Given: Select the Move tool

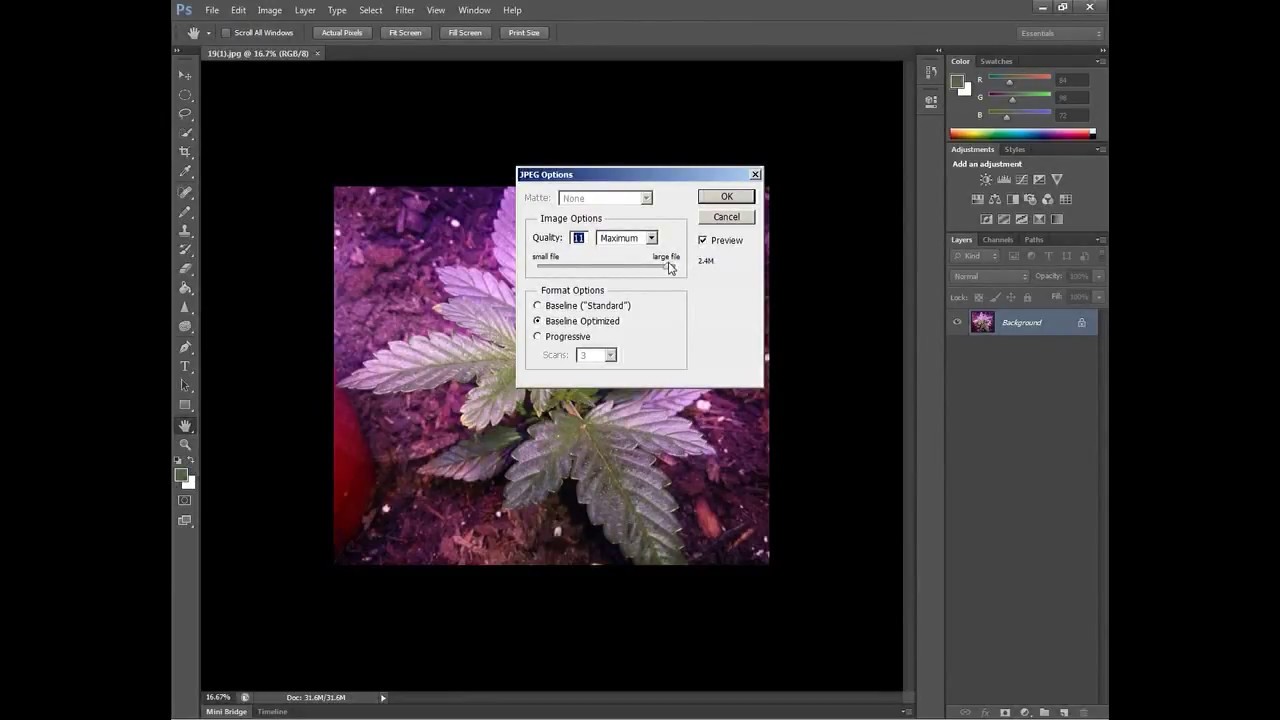Looking at the screenshot, I should [185, 75].
